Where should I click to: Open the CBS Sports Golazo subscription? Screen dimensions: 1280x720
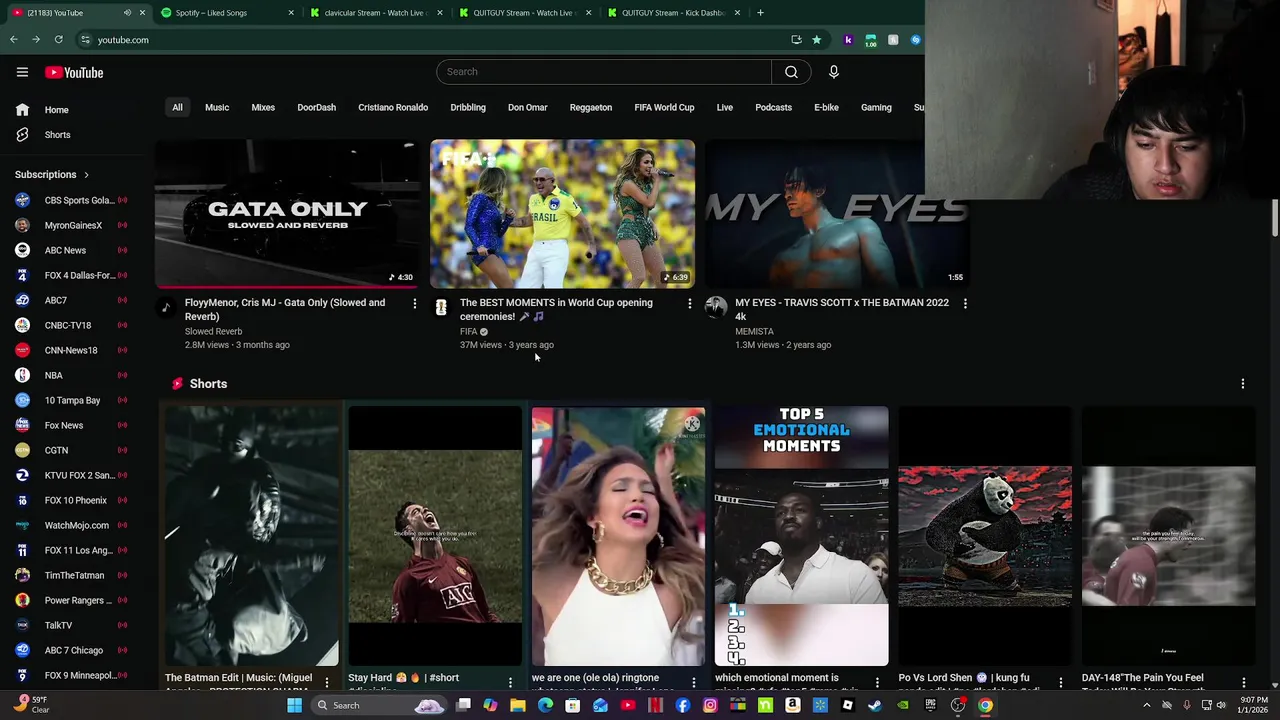pyautogui.click(x=70, y=200)
